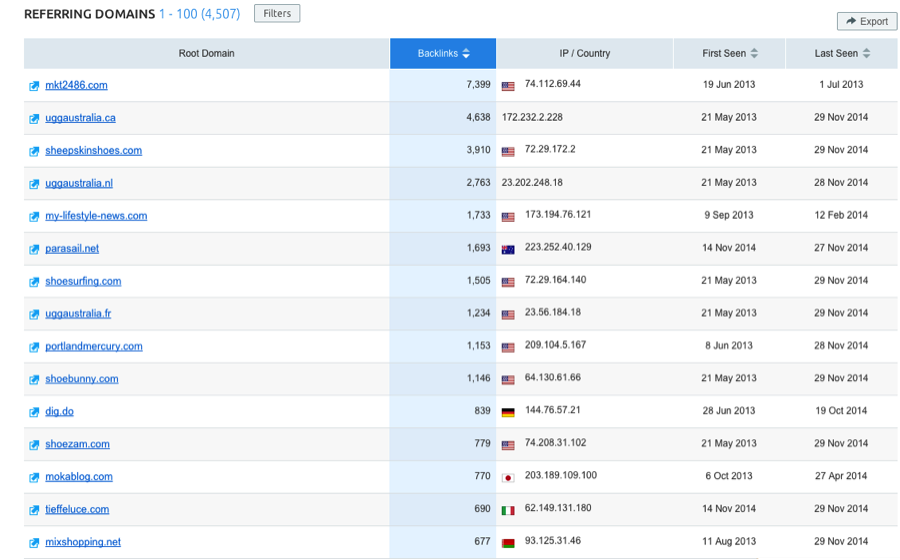The image size is (900, 560).
Task: Open the uggaustralia.nl domain link
Action: (79, 183)
